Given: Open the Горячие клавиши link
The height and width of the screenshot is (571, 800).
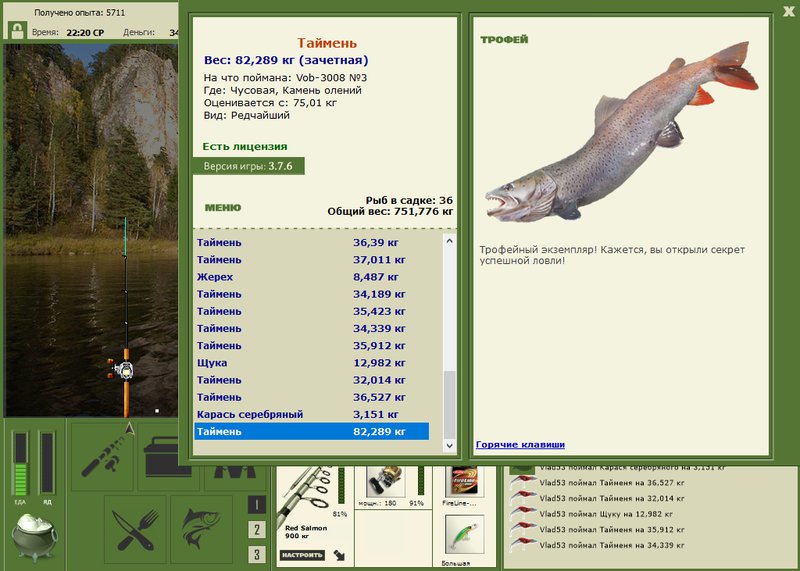Looking at the screenshot, I should click(520, 444).
